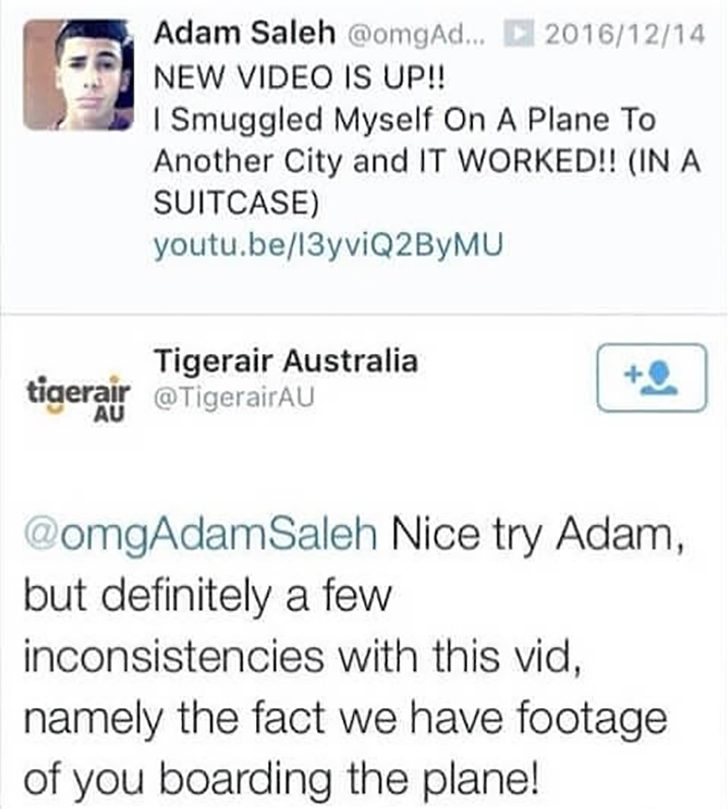Open Adam Saleh's profile picture

(x=78, y=74)
